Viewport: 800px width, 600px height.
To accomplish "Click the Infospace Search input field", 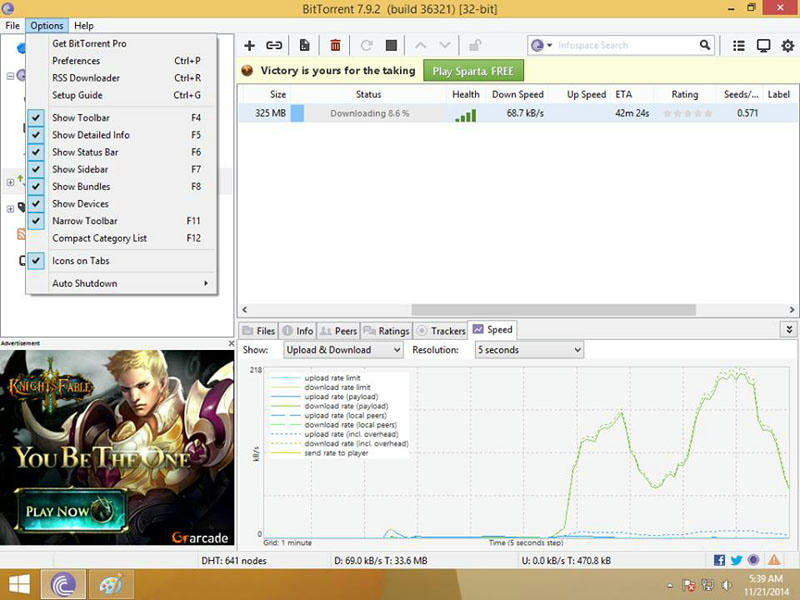I will click(625, 45).
